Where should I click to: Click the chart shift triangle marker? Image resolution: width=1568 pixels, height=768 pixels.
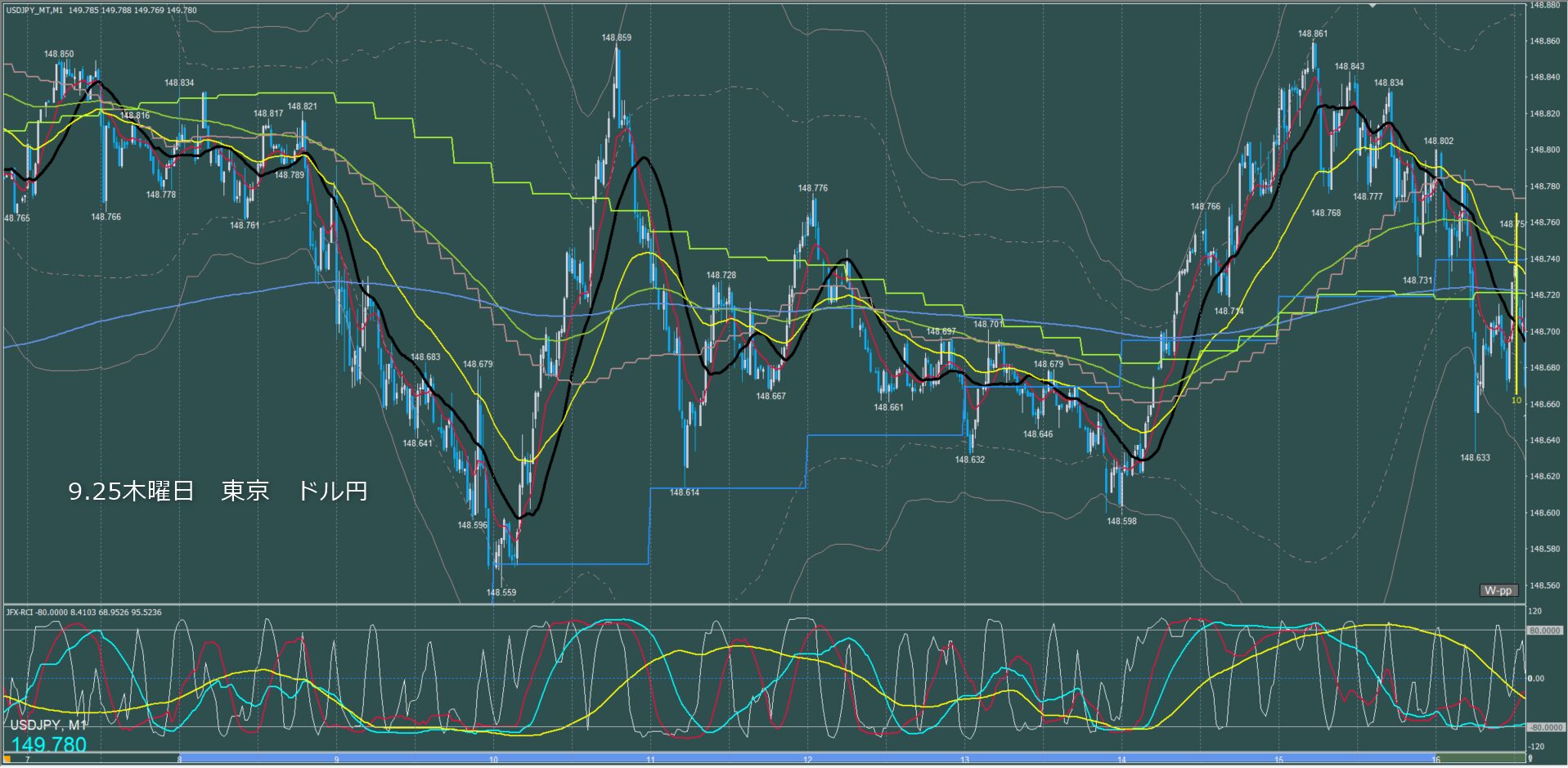1373,6
